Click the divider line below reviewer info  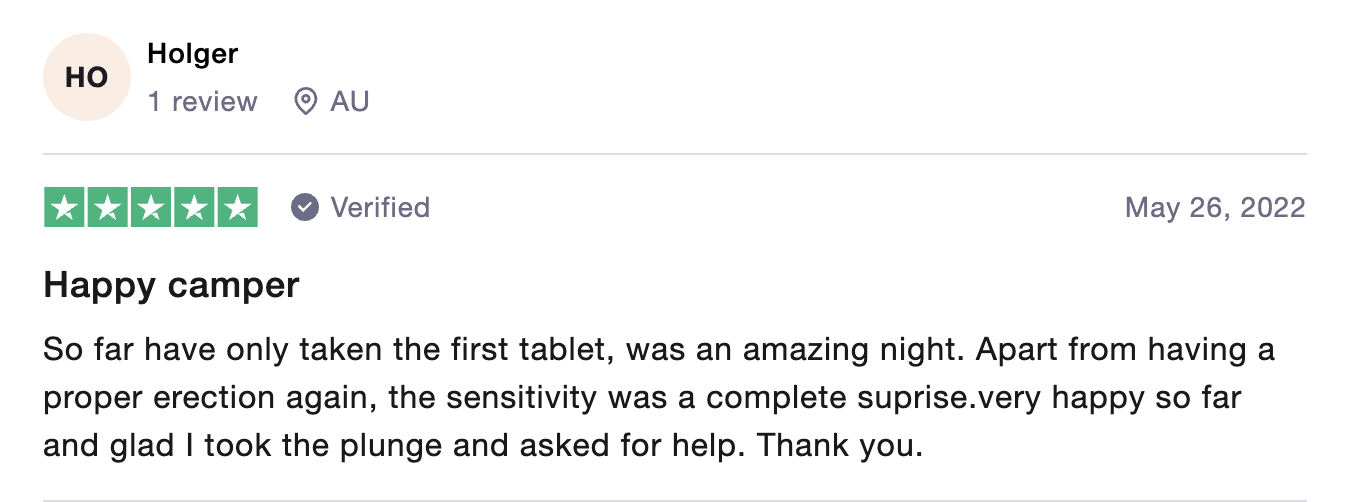675,154
